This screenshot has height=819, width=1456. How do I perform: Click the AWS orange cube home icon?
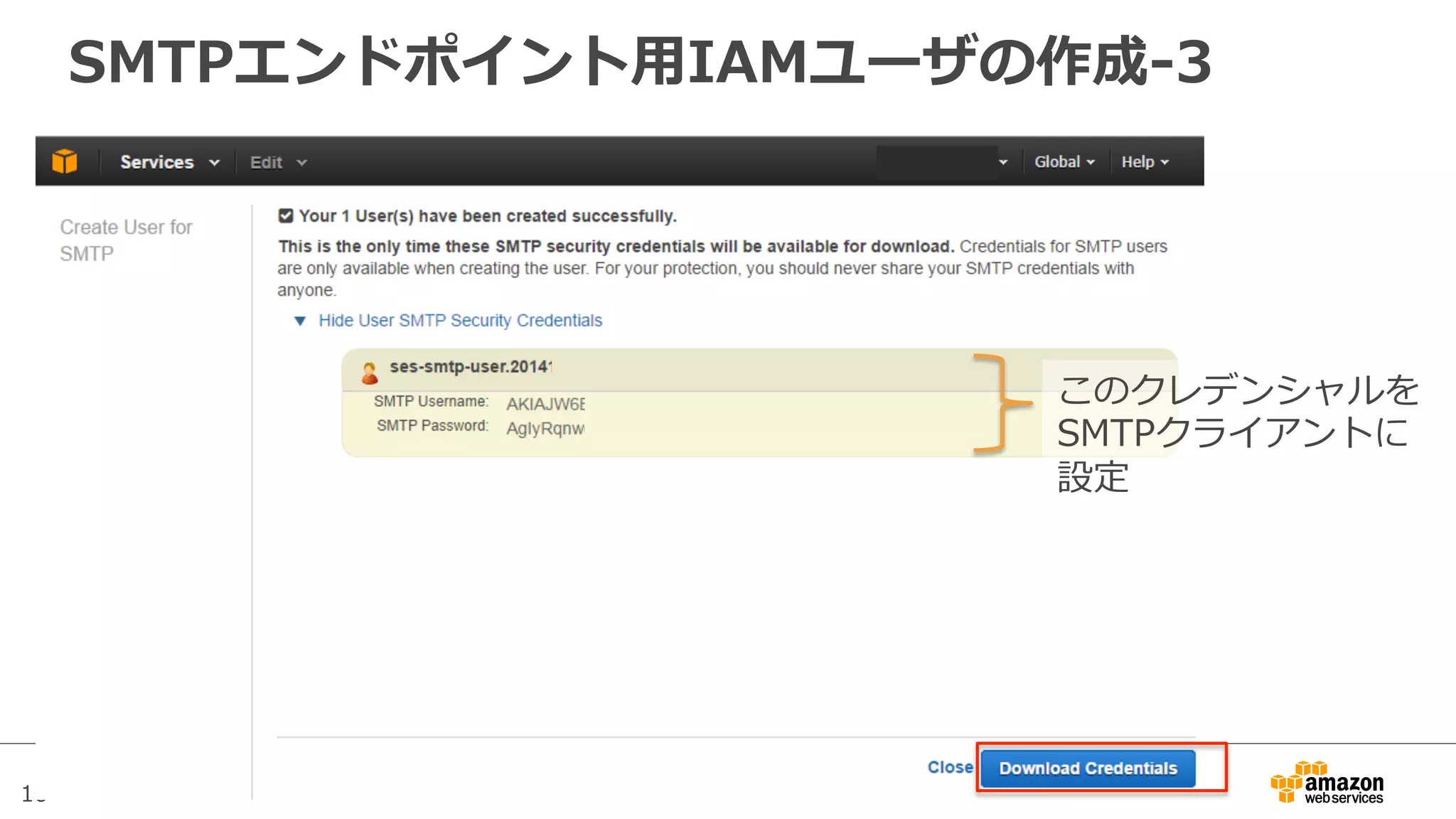[65, 162]
